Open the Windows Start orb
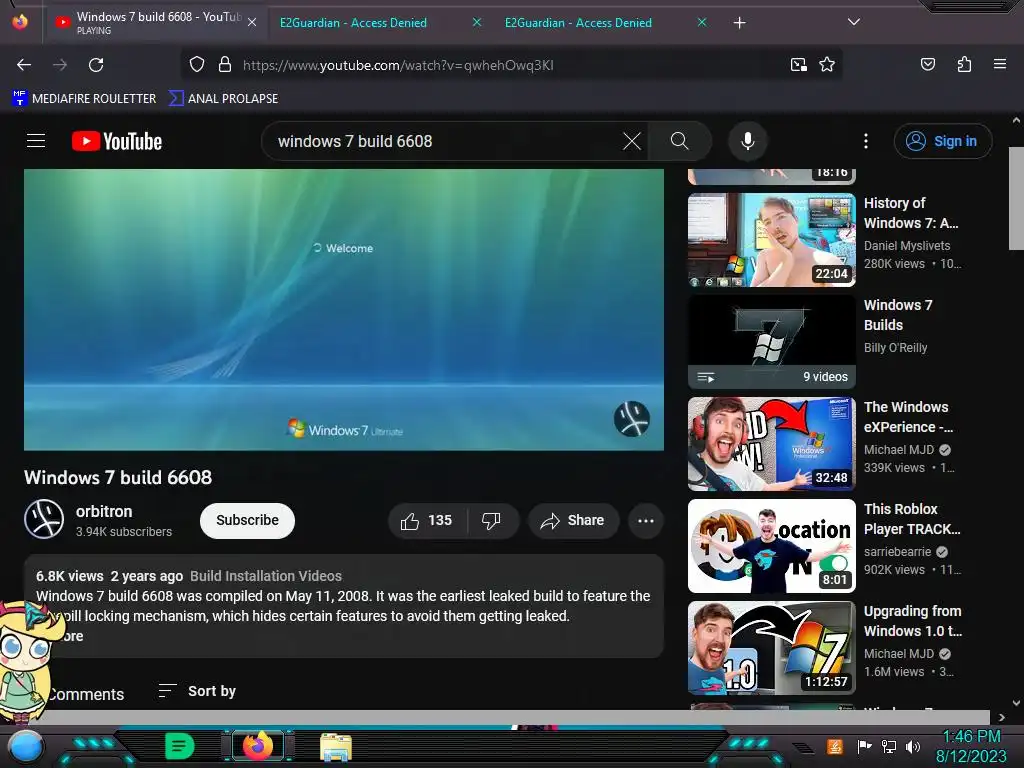Image resolution: width=1024 pixels, height=768 pixels. (26, 746)
